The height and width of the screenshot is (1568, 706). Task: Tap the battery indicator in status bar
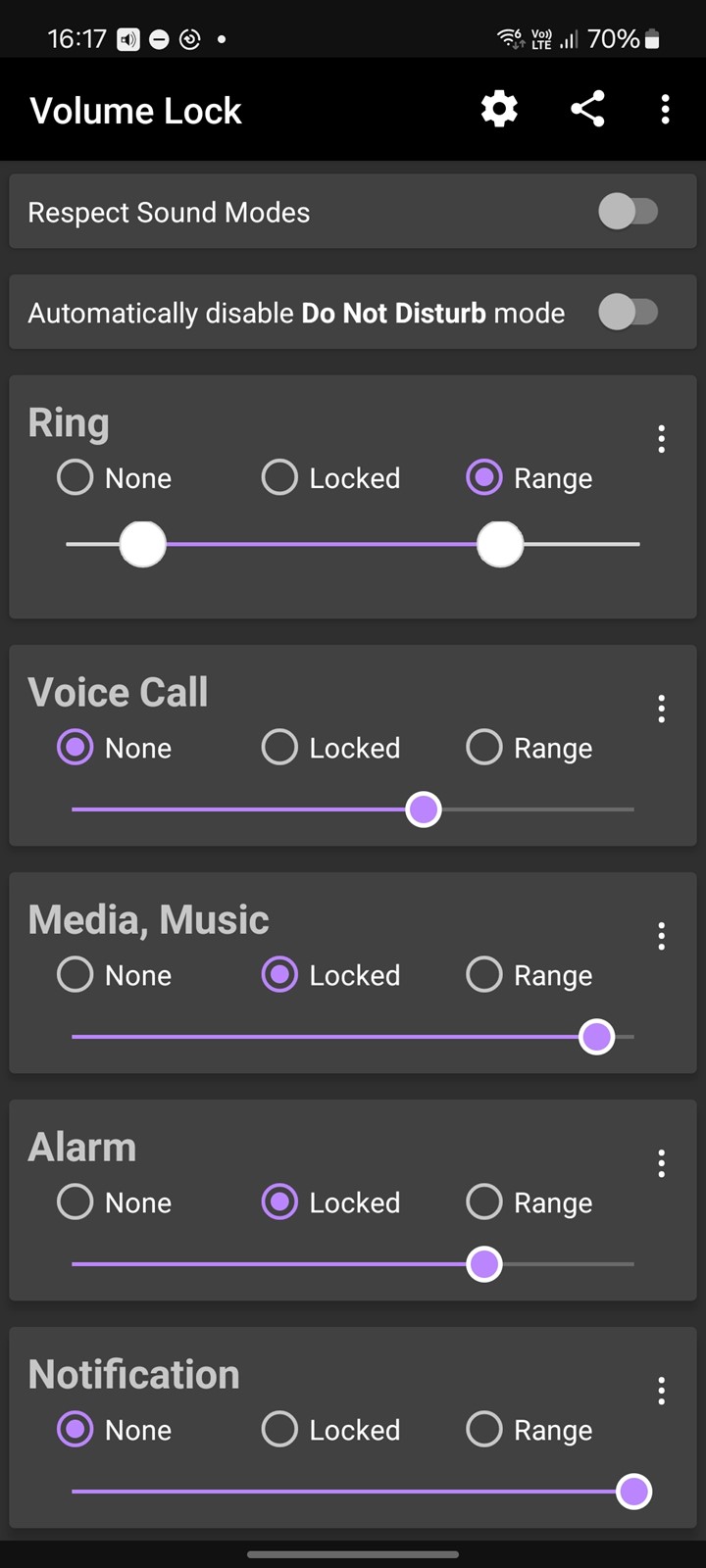pyautogui.click(x=652, y=39)
